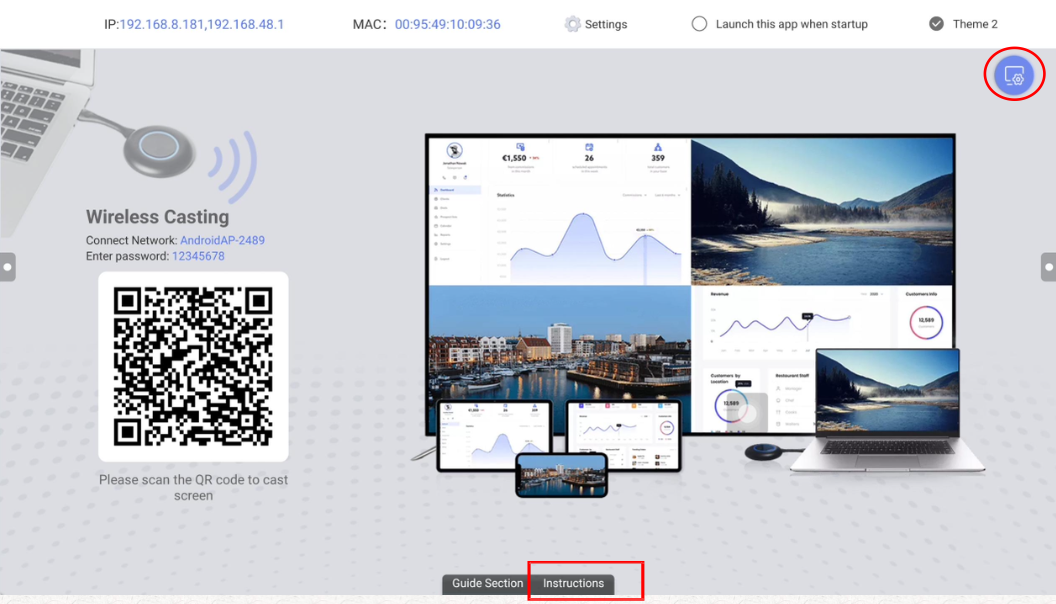
Task: Click the left edge side handle
Action: (7, 267)
